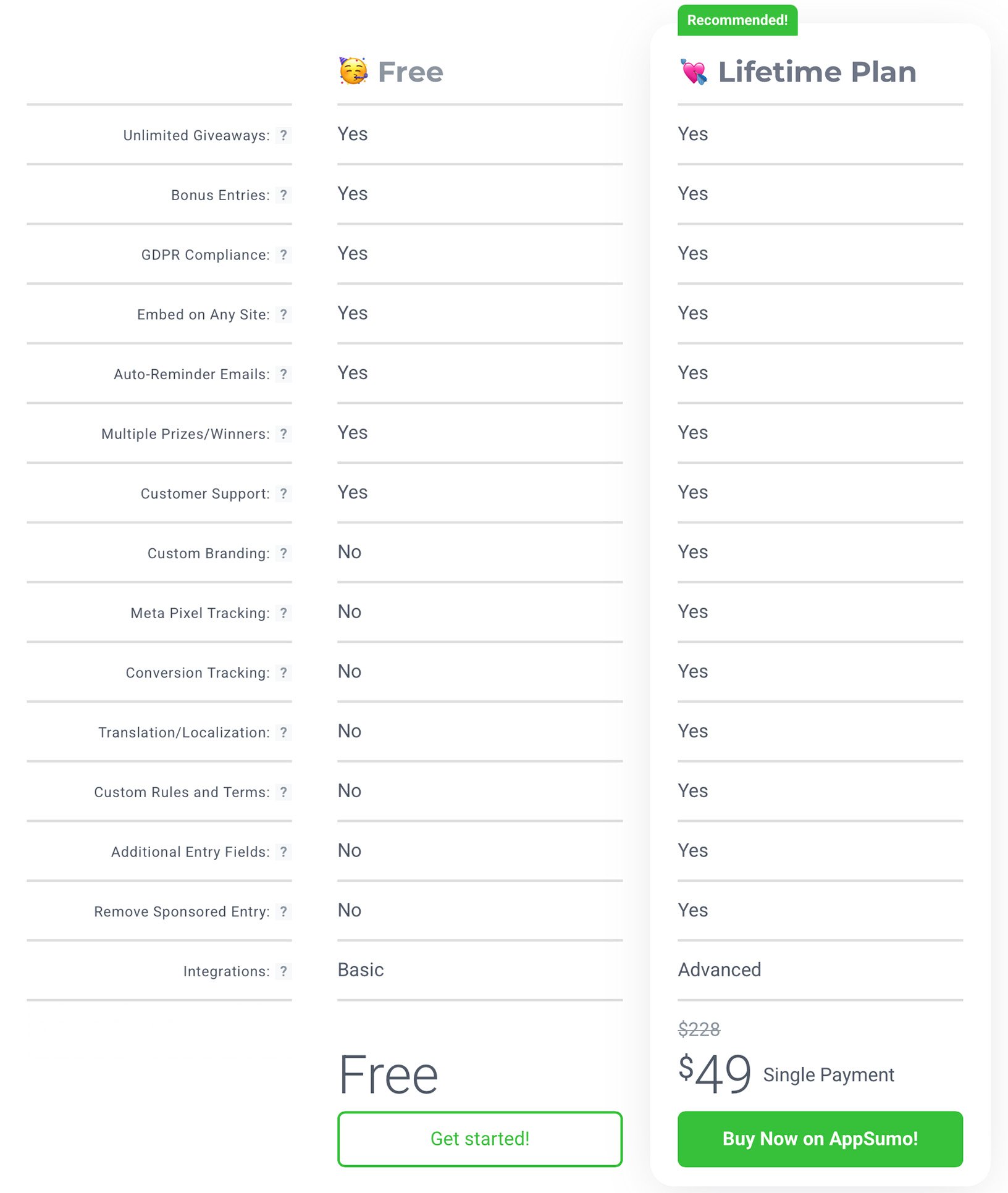The width and height of the screenshot is (1008, 1193).
Task: Click the Custom Branding question mark
Action: (x=284, y=553)
